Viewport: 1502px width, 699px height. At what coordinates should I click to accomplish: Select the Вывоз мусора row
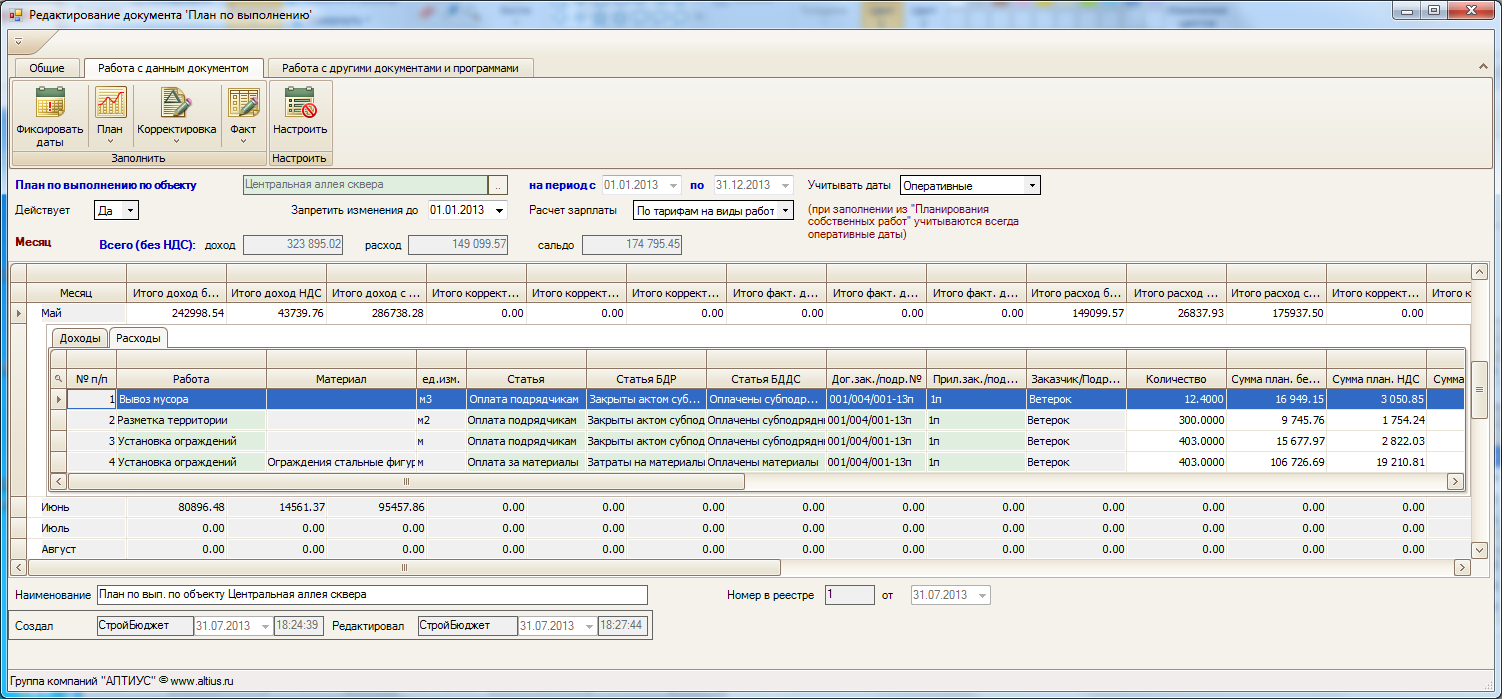click(x=758, y=399)
